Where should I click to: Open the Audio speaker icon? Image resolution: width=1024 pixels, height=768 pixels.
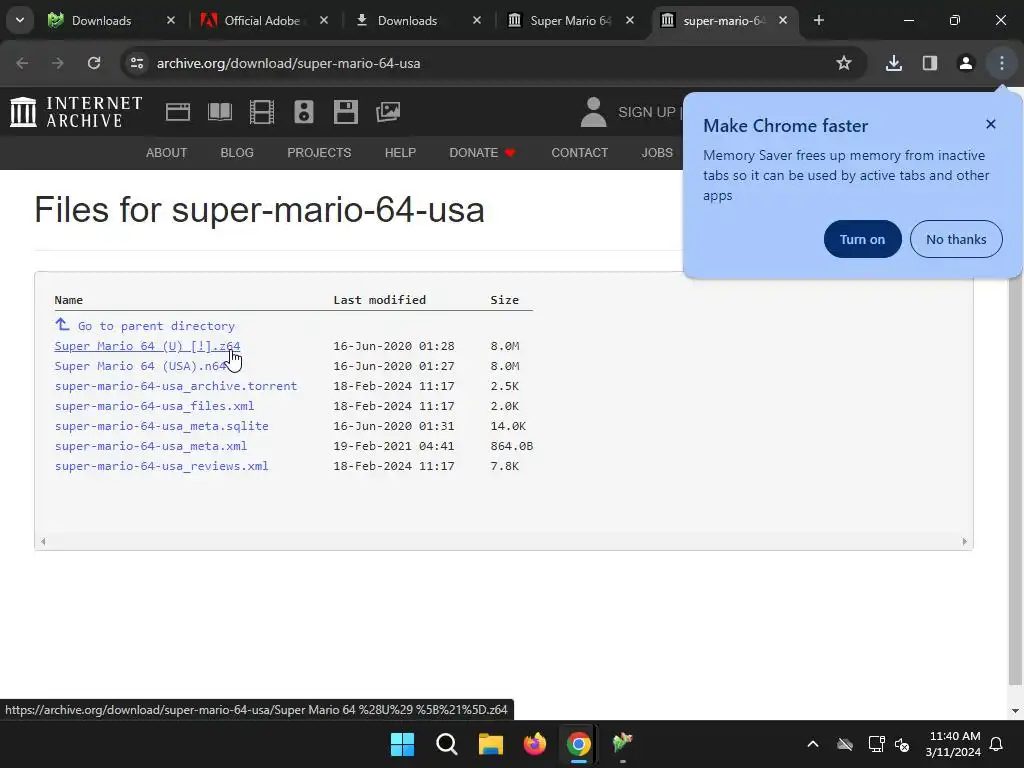point(304,112)
